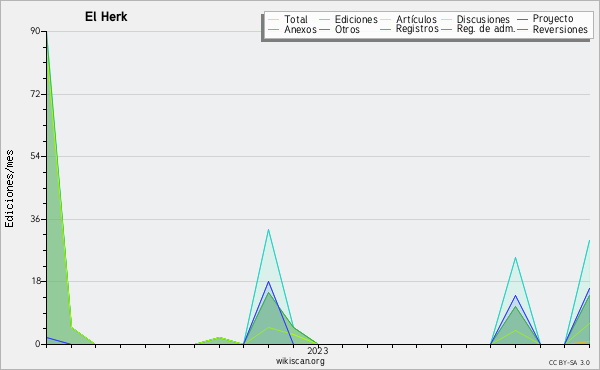
Task: Click the wikiscan.org caption
Action: (x=300, y=361)
